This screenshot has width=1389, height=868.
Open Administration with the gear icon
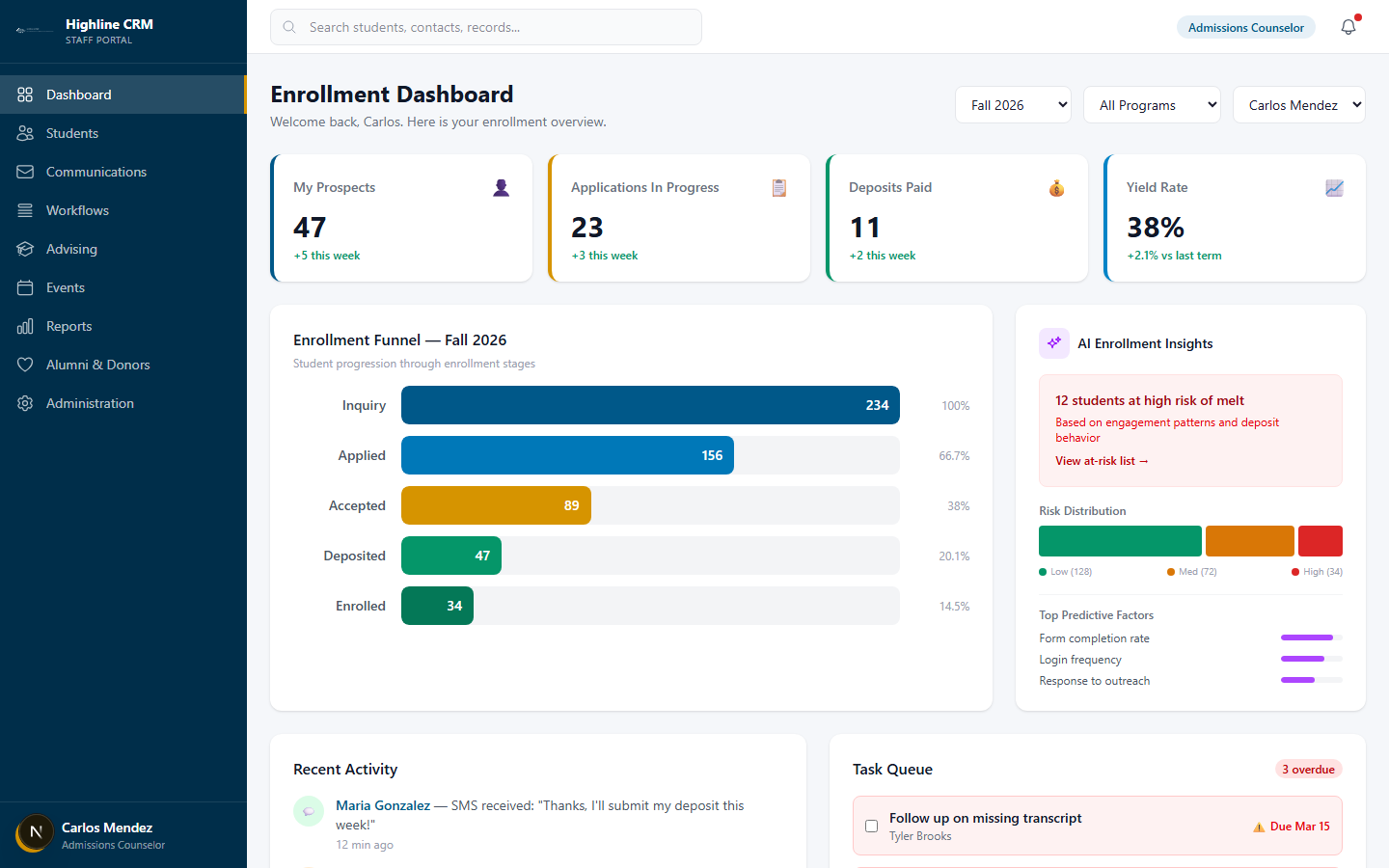25,403
